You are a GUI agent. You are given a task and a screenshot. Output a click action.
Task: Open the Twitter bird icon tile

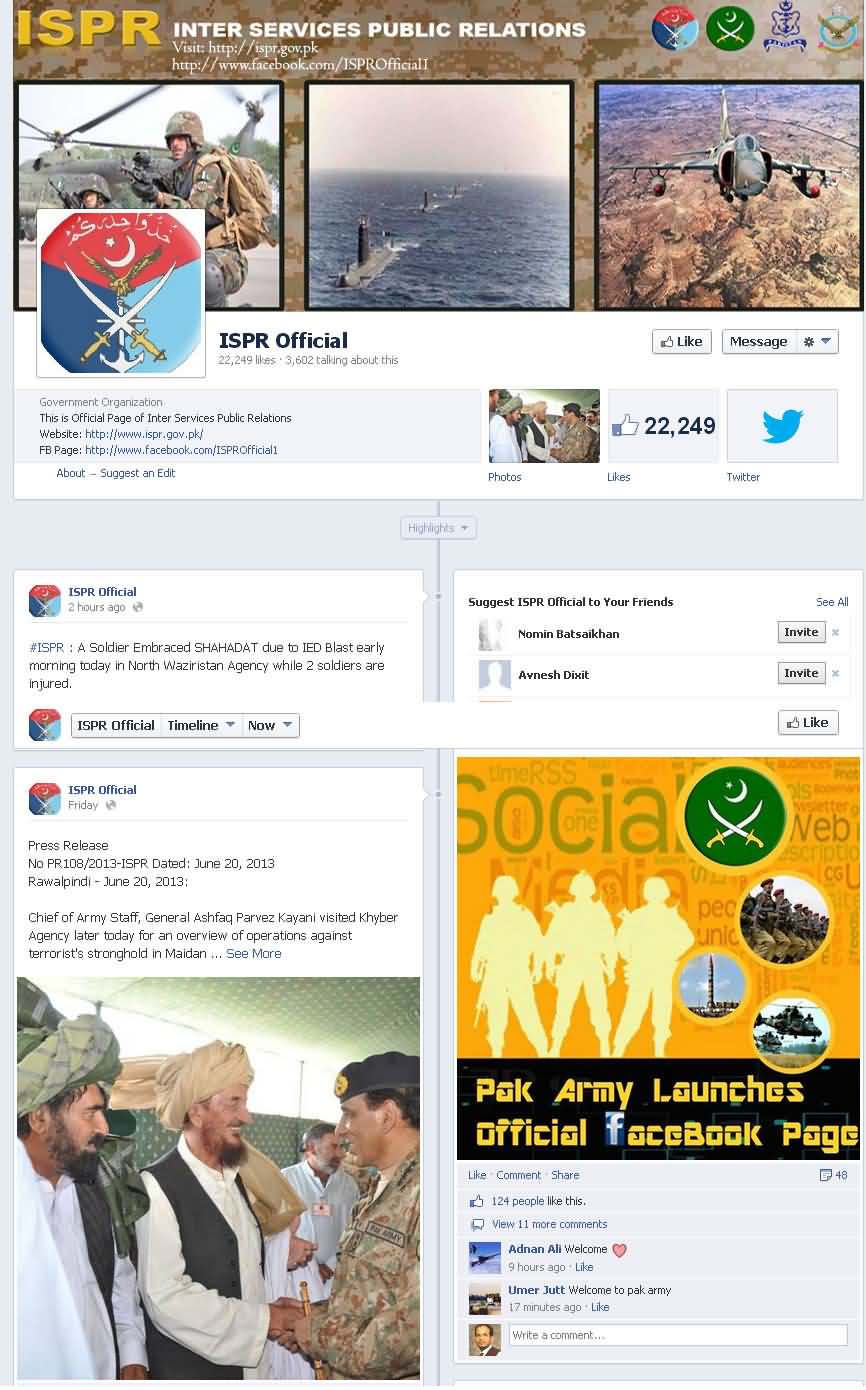[x=782, y=426]
